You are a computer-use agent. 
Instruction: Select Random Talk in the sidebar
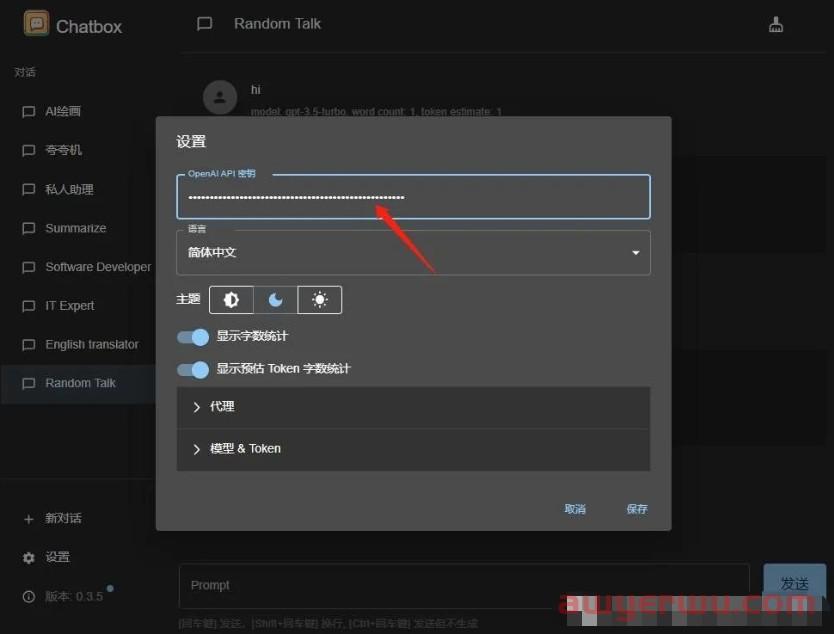click(78, 383)
